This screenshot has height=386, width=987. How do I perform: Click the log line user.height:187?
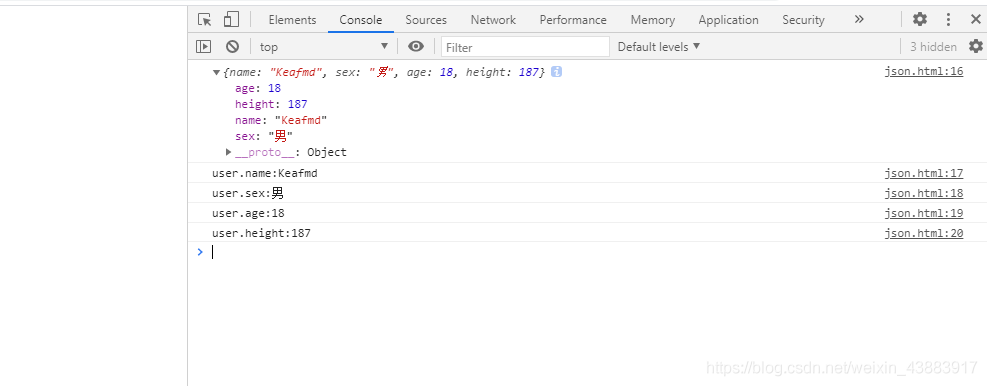pos(261,234)
